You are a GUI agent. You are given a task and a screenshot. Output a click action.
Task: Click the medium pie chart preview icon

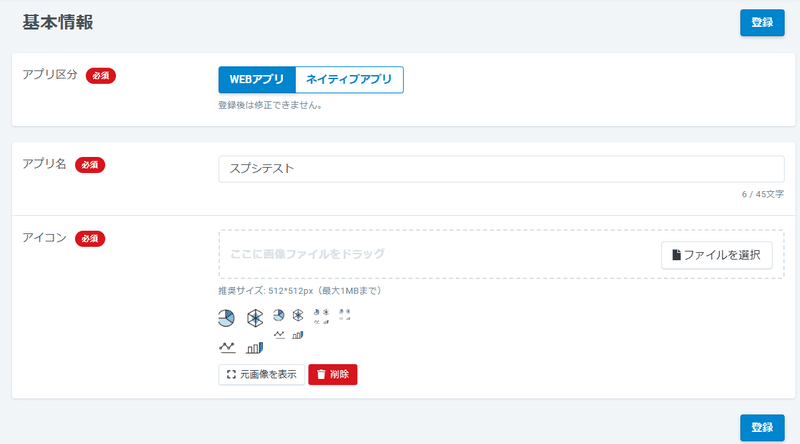tap(278, 315)
